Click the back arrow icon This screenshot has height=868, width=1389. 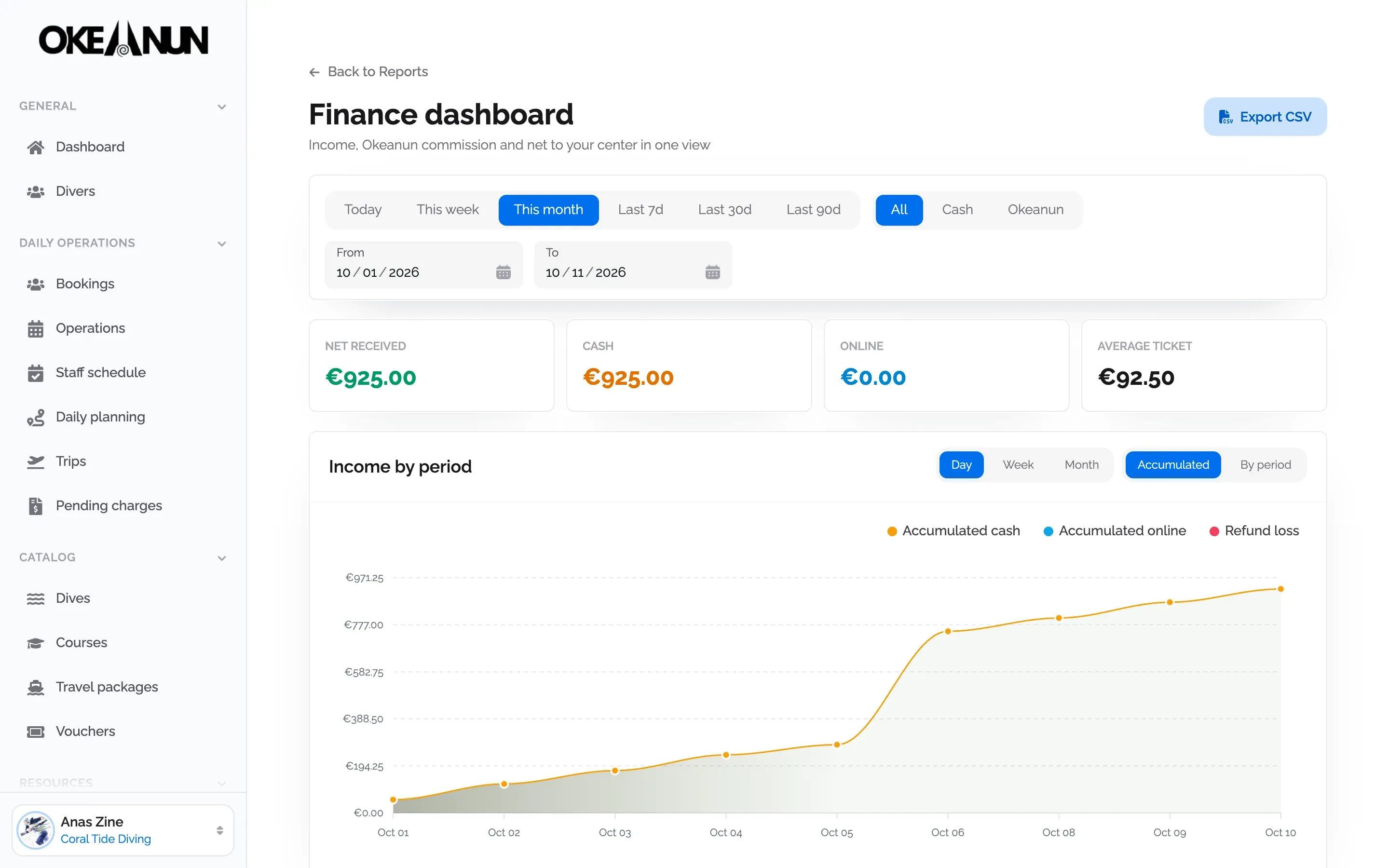click(x=314, y=72)
